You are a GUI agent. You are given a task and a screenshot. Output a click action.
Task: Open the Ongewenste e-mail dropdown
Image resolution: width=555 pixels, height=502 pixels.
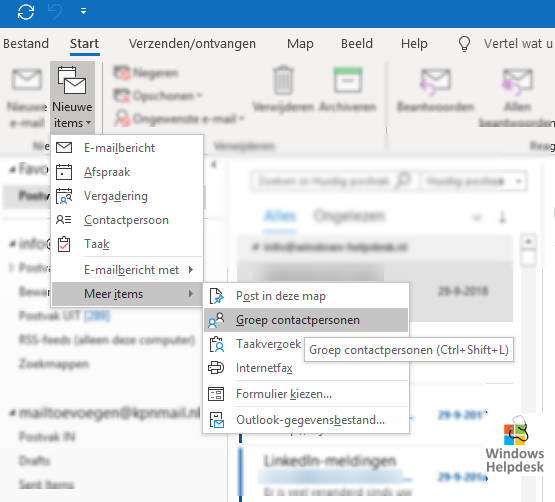tap(179, 119)
